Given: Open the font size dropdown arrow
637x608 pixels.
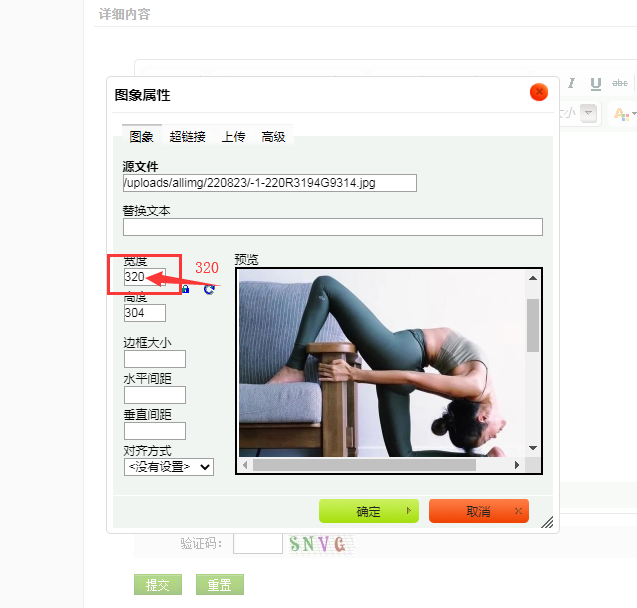Looking at the screenshot, I should click(x=588, y=113).
